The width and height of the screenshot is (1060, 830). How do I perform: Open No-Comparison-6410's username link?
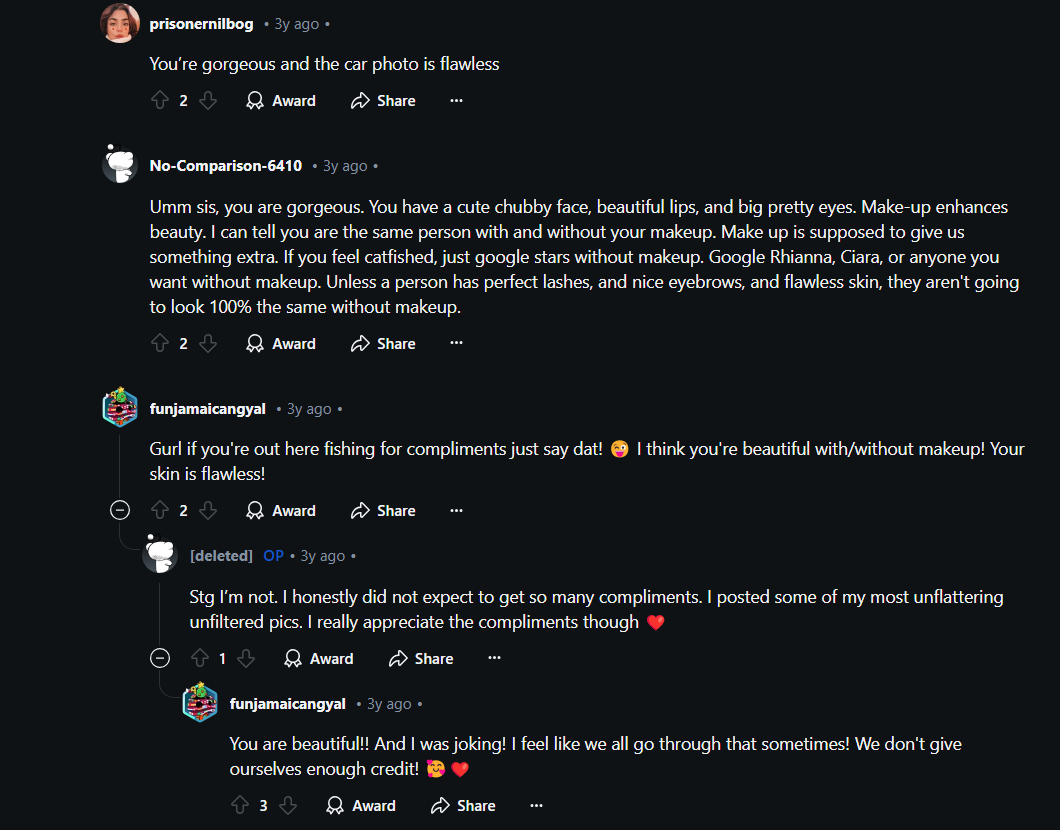point(225,166)
